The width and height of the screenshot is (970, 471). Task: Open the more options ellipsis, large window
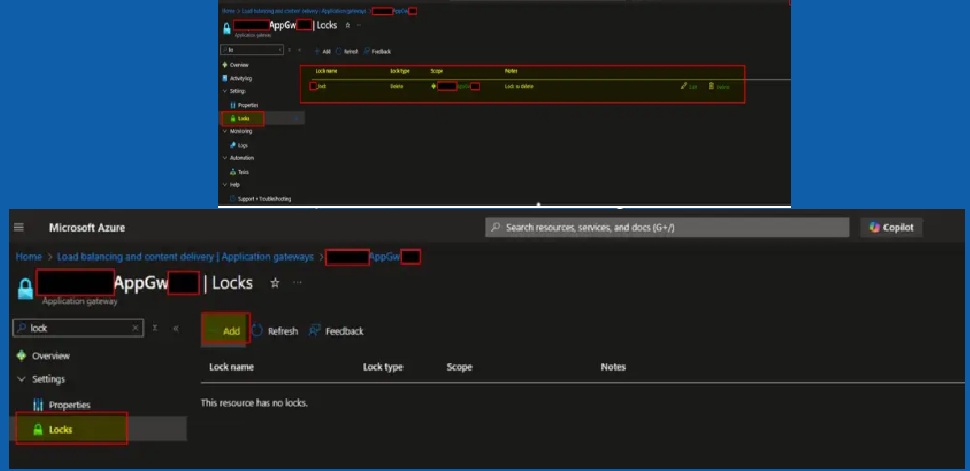tap(298, 283)
